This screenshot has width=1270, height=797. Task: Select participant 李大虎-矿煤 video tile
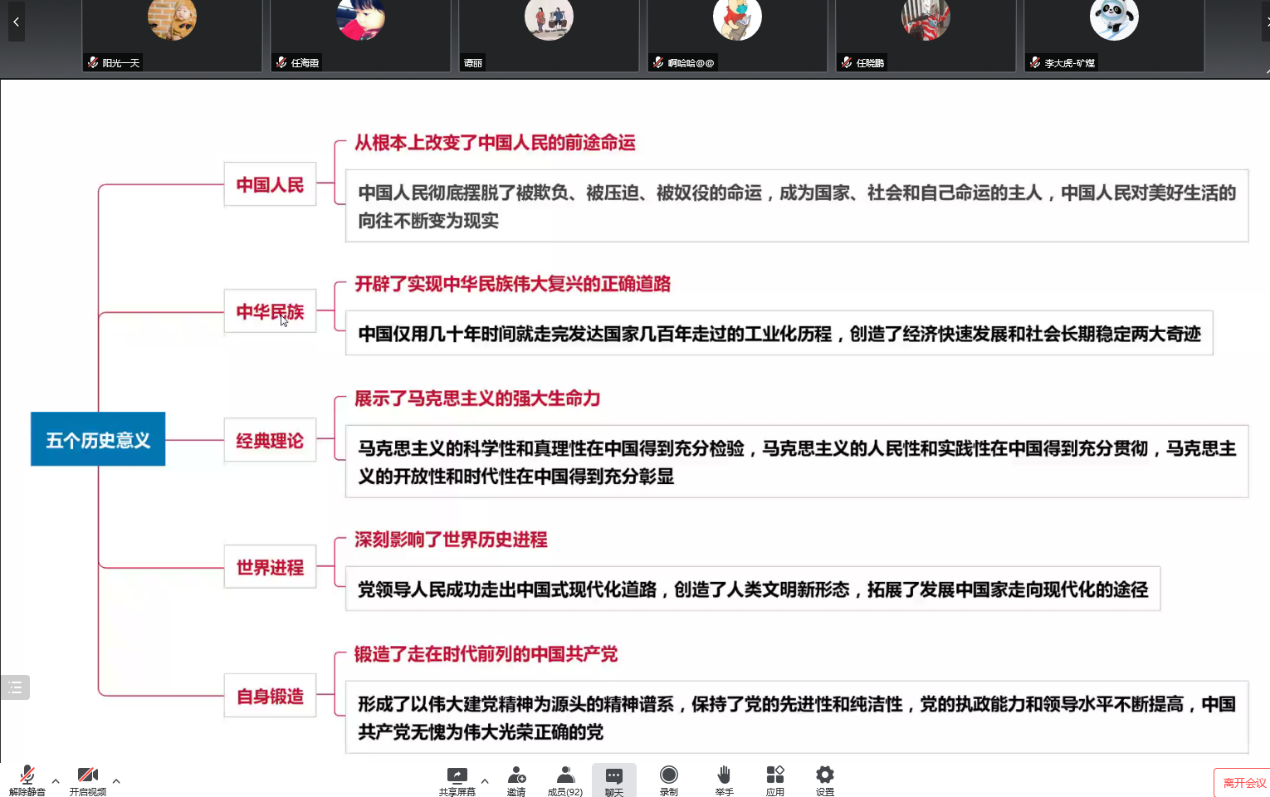coord(1114,36)
